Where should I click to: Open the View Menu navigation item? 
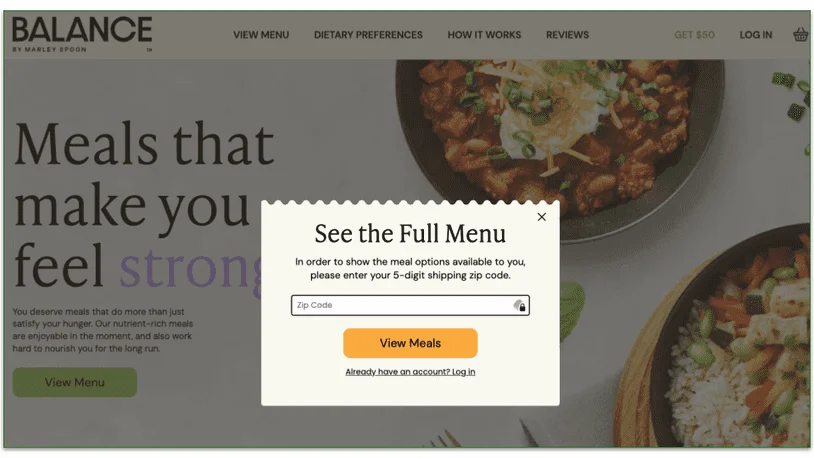[x=261, y=35]
